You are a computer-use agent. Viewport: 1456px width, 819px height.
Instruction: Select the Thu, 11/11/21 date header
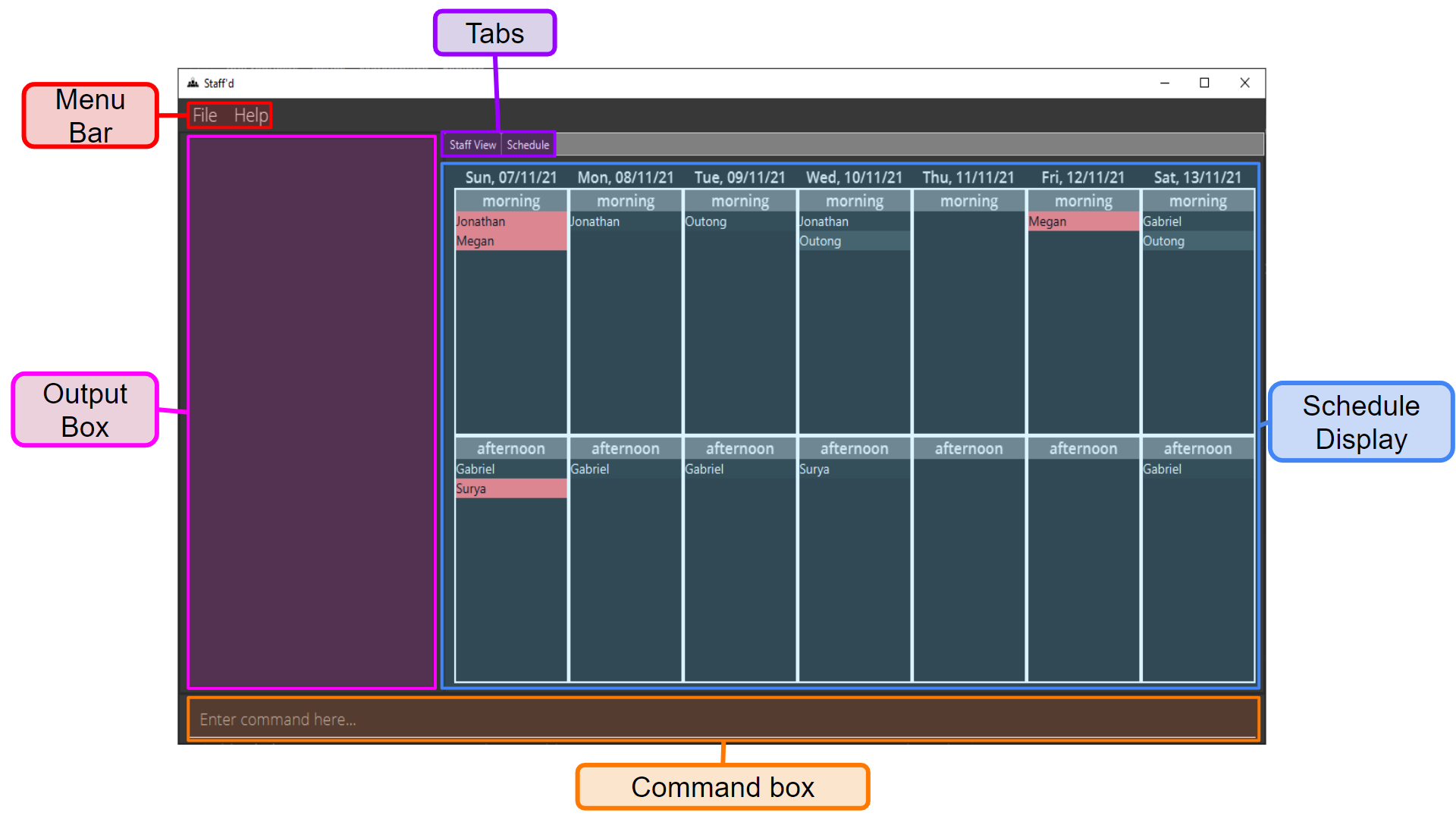tap(968, 177)
